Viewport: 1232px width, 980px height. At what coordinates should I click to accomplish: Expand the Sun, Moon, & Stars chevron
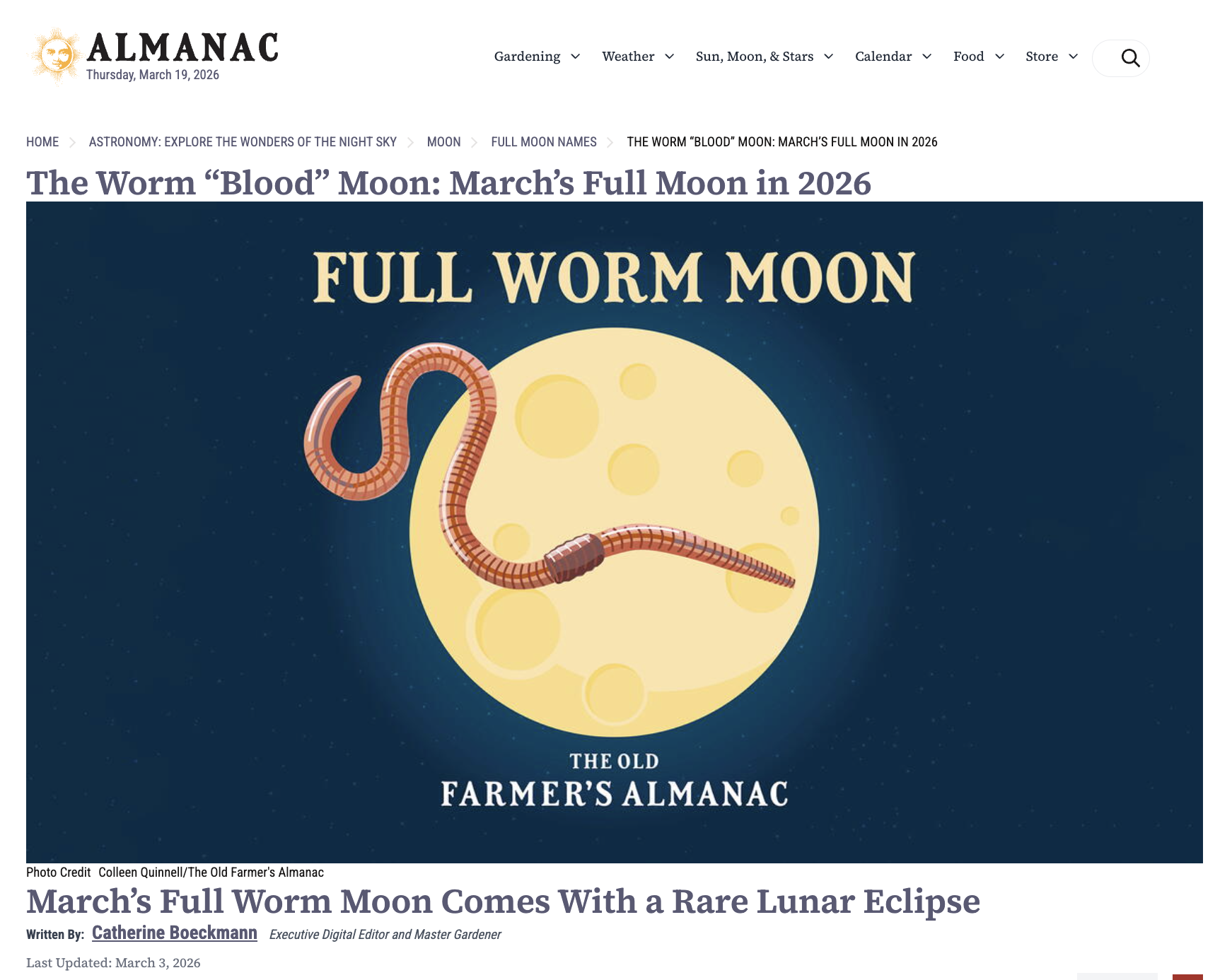(x=828, y=57)
